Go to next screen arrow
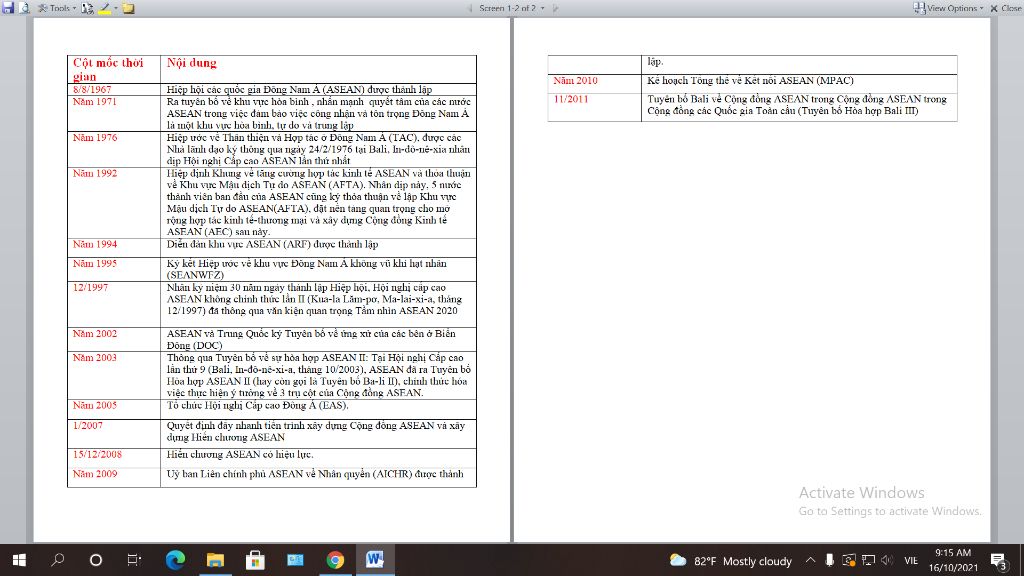1024x576 pixels. [555, 8]
